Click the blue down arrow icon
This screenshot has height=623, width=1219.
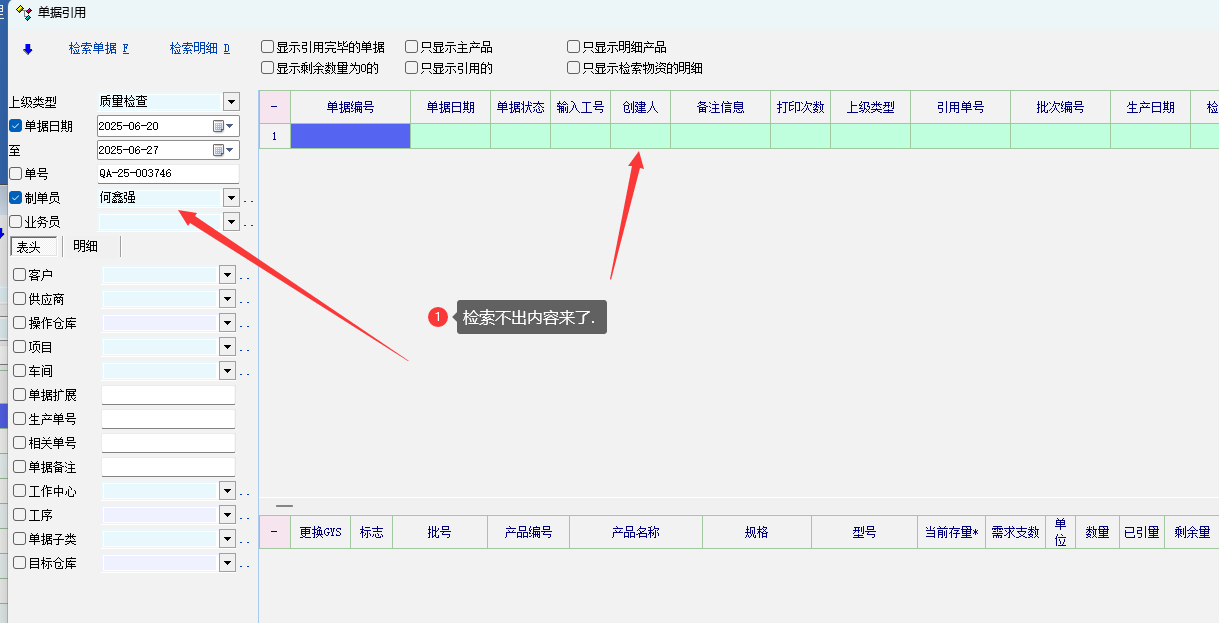(27, 49)
